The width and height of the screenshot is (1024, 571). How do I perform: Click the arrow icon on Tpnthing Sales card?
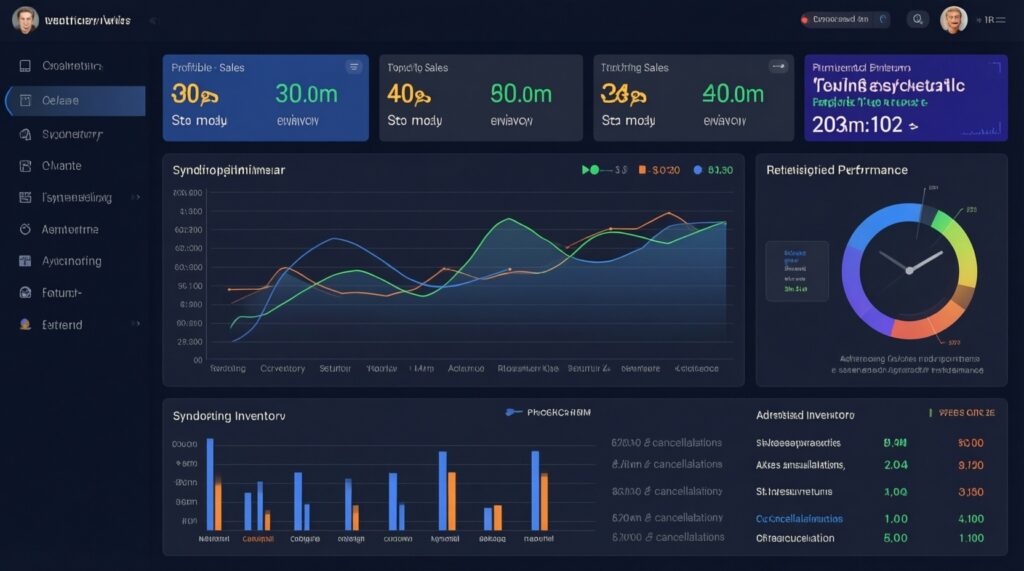[778, 67]
